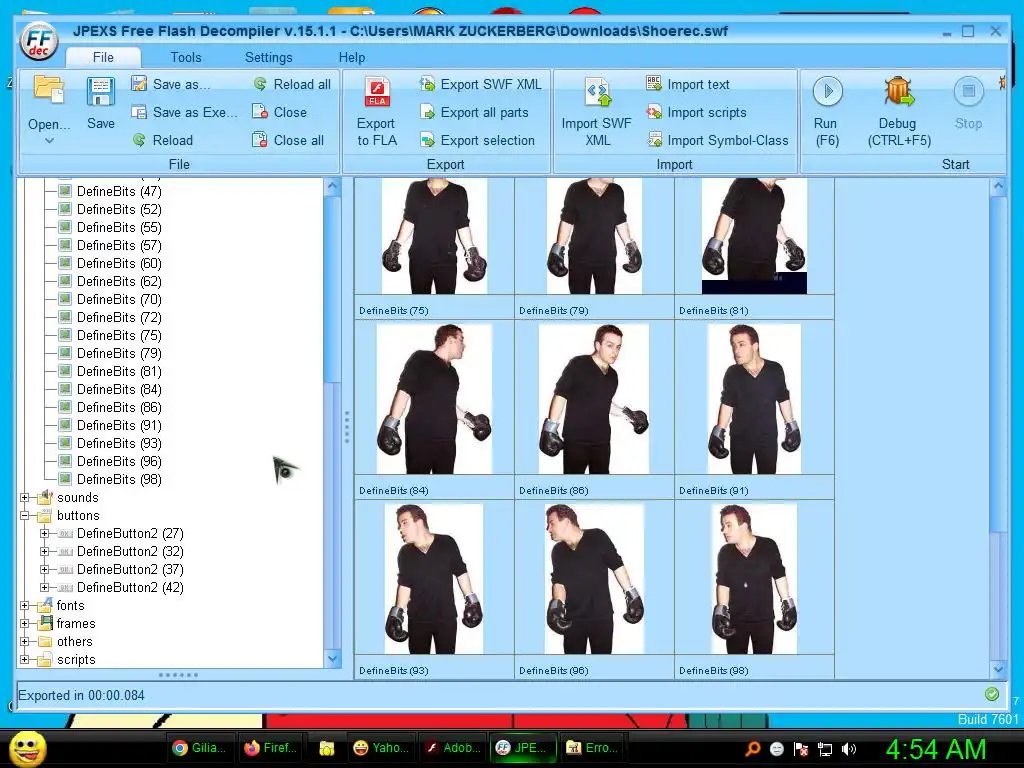1024x768 pixels.
Task: Select DefineBits (47) in the tree
Action: 119,191
